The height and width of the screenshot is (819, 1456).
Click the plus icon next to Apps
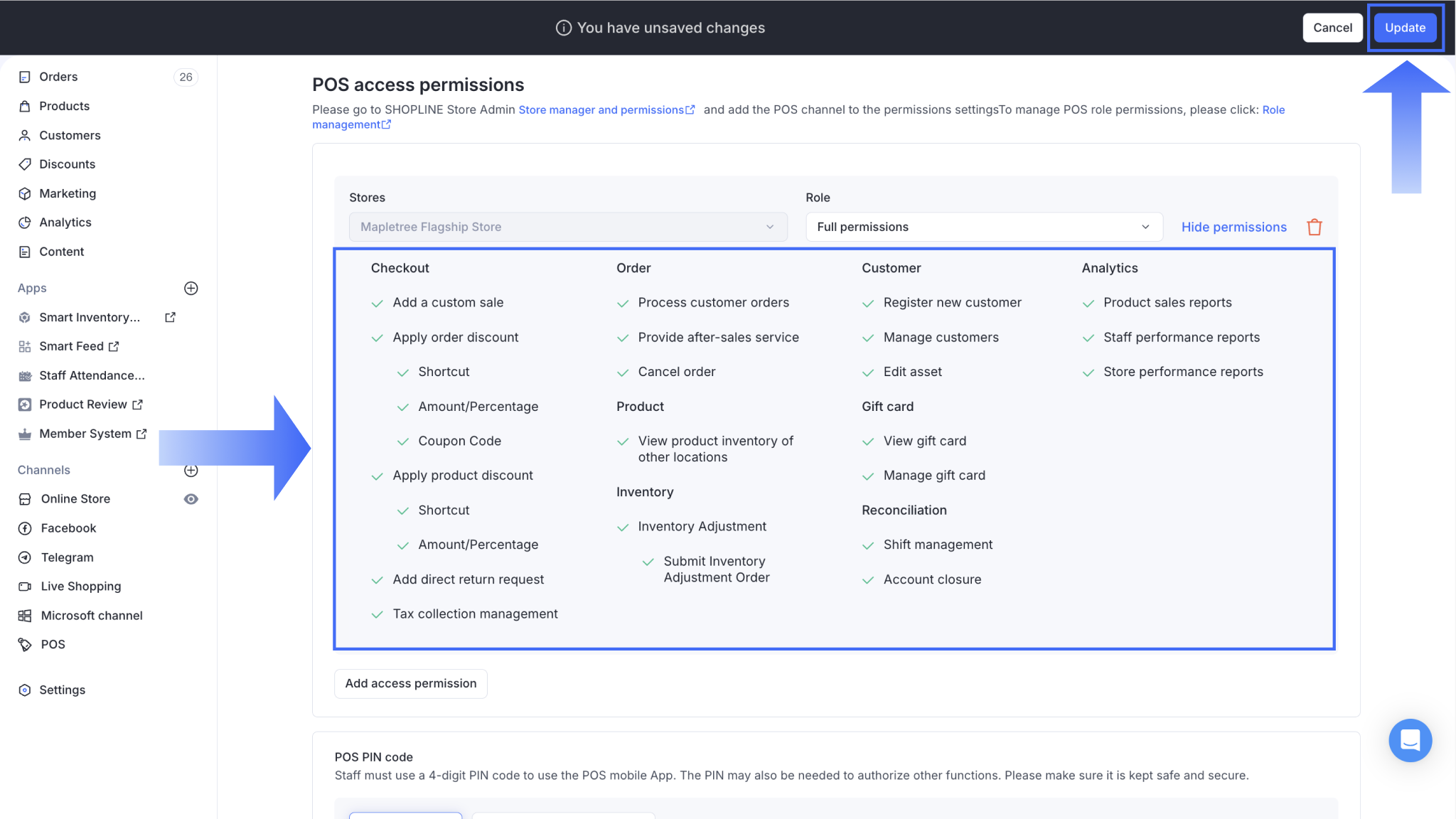(x=191, y=288)
